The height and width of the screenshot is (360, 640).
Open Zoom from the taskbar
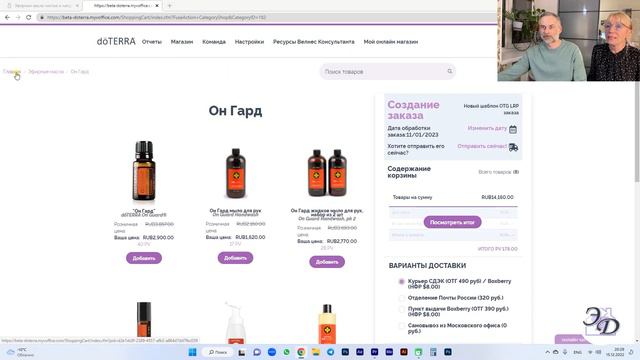point(272,352)
